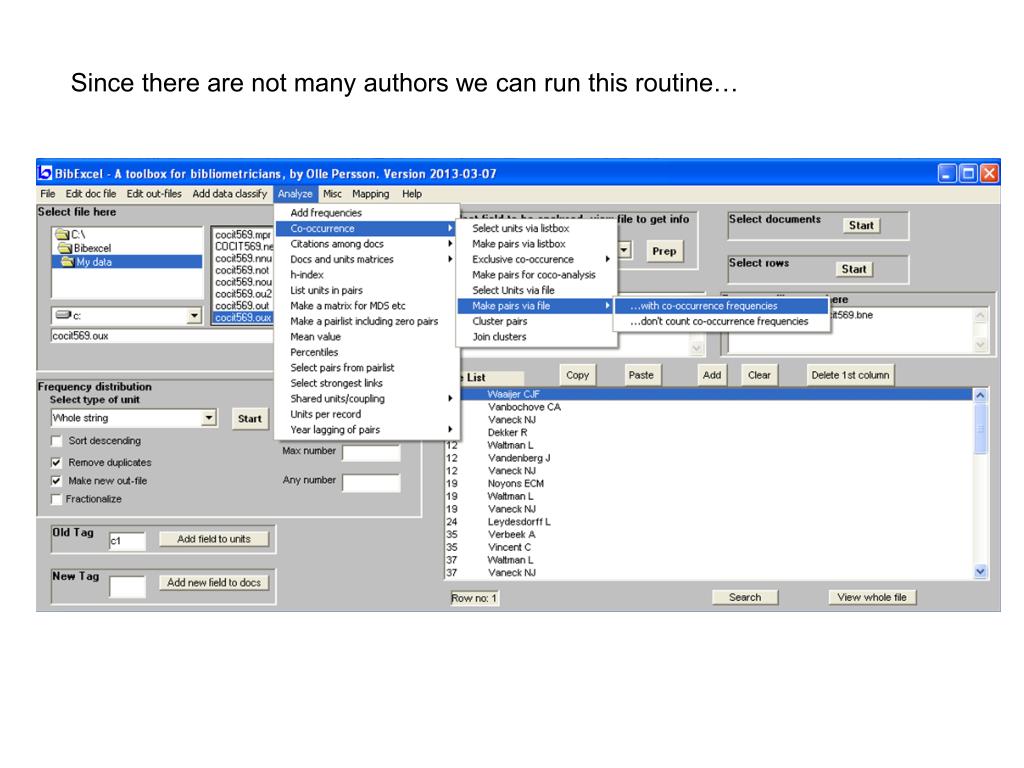Choose h-index from Analyze menu

[x=366, y=275]
